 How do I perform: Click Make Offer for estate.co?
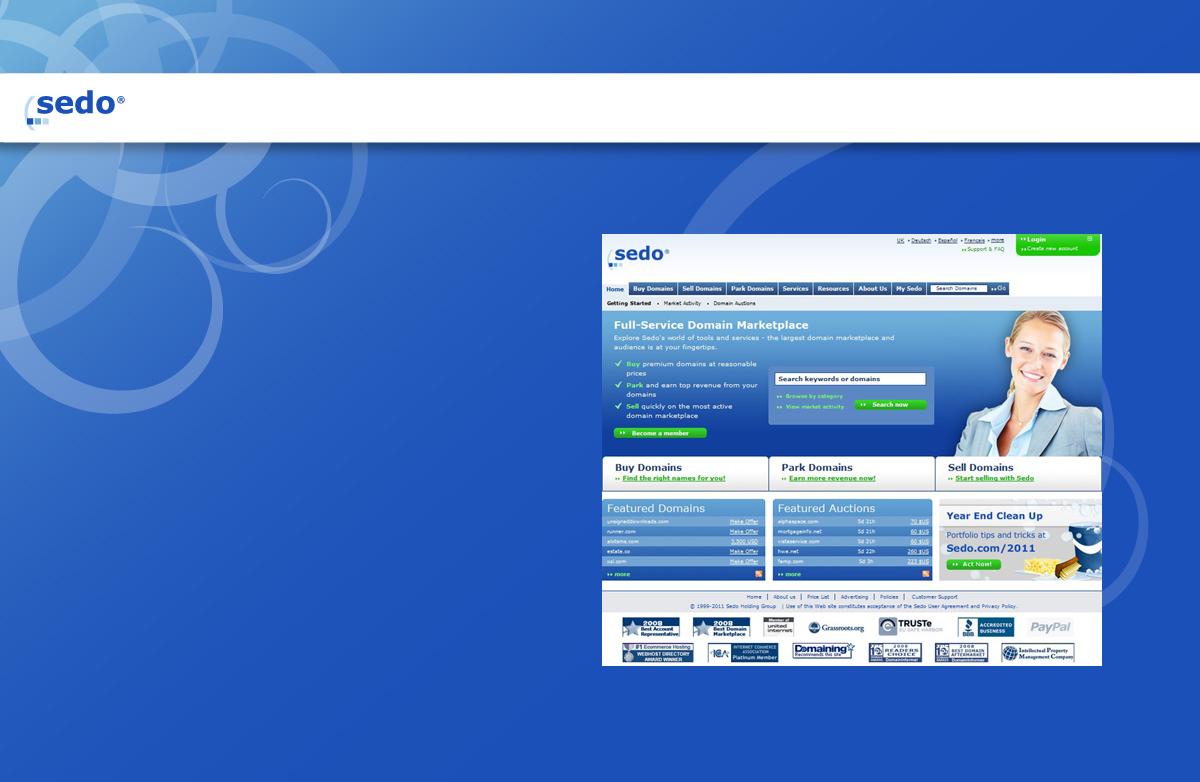coord(744,551)
